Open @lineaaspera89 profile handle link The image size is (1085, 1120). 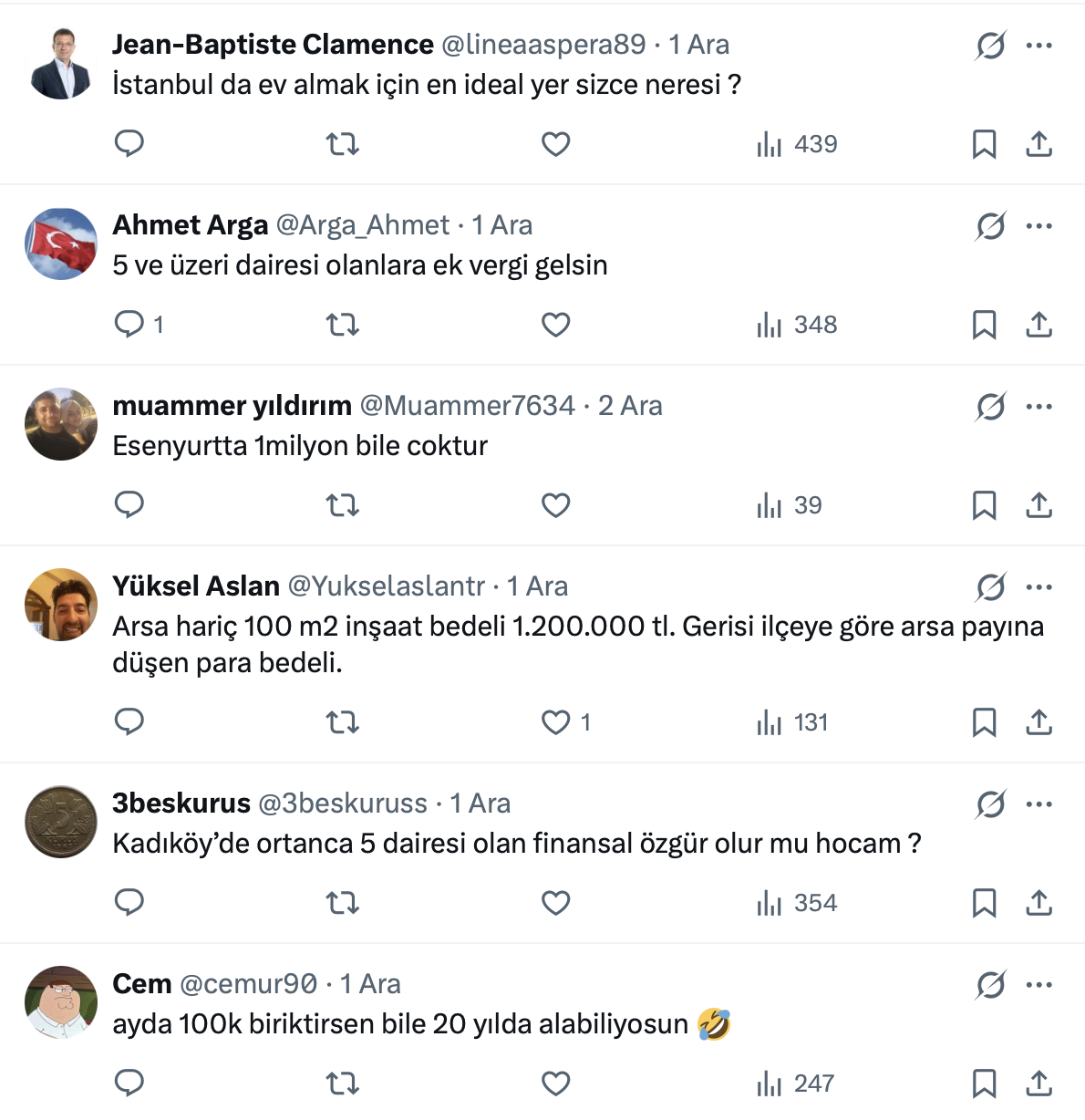click(x=543, y=45)
